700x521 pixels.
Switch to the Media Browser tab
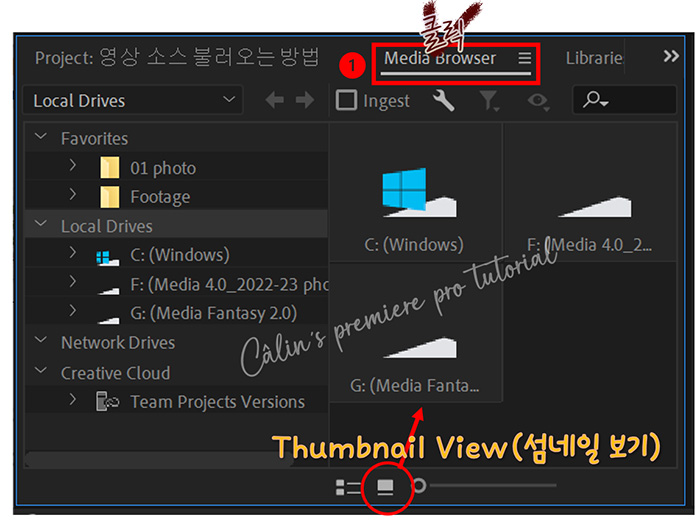(440, 58)
